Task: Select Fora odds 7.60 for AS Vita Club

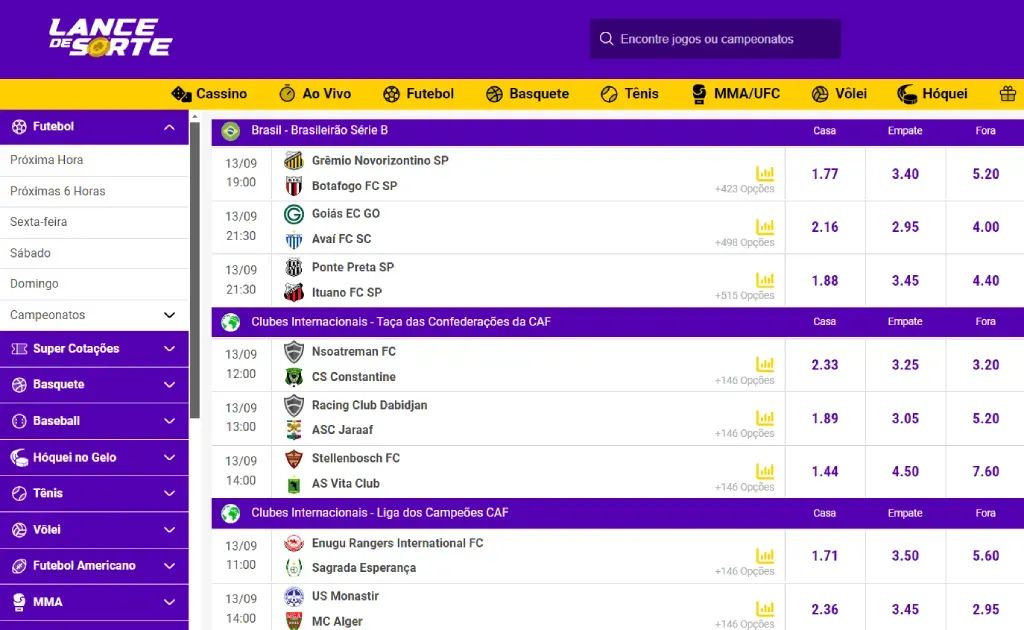Action: [985, 472]
